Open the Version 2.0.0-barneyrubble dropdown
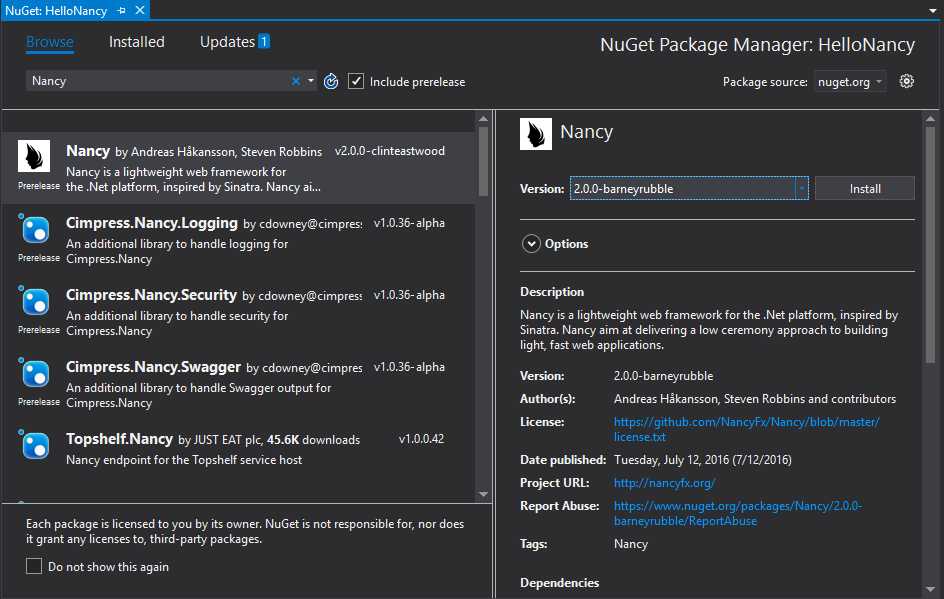944x599 pixels. tap(801, 188)
